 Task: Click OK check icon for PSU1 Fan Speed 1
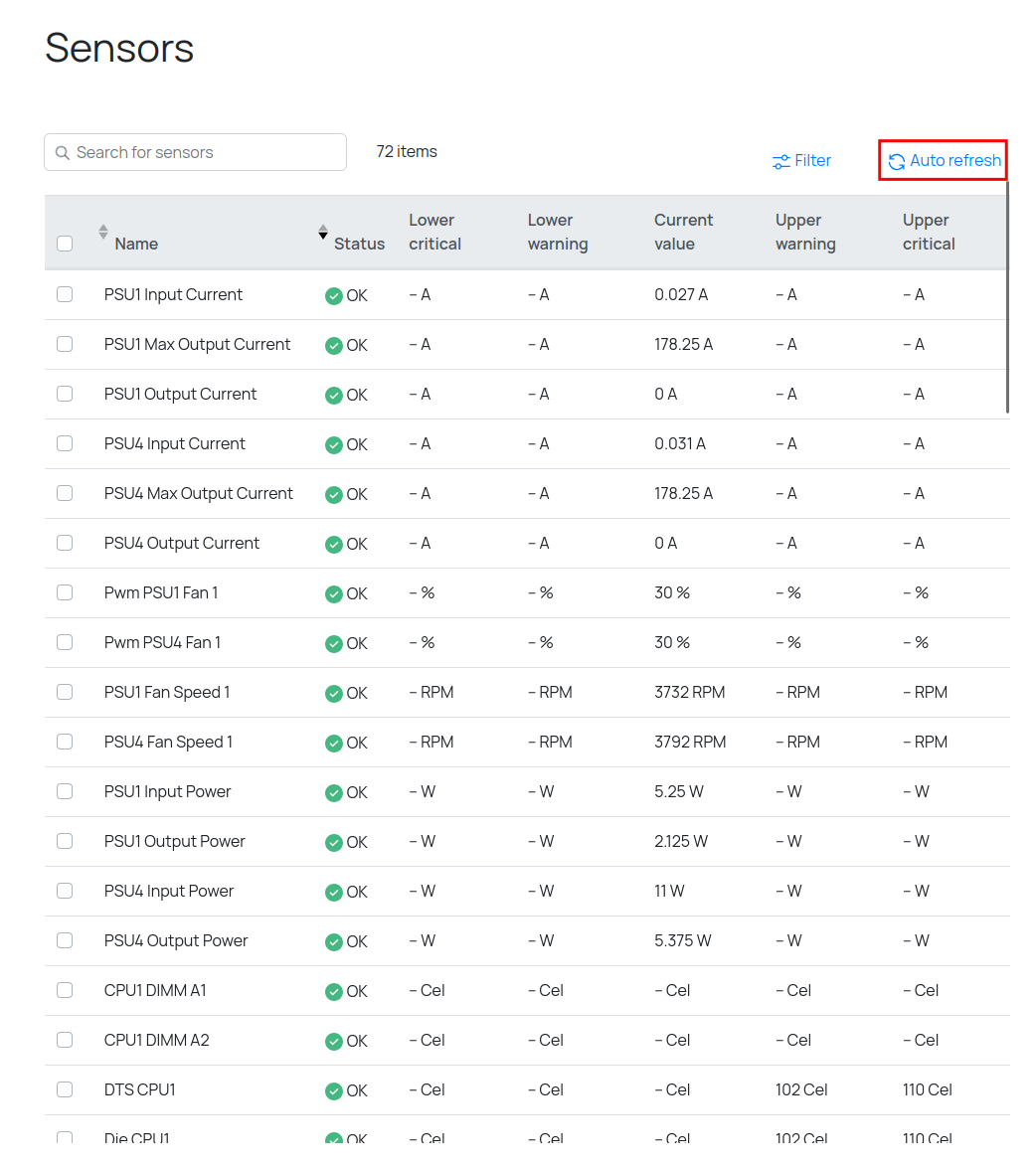(x=334, y=693)
